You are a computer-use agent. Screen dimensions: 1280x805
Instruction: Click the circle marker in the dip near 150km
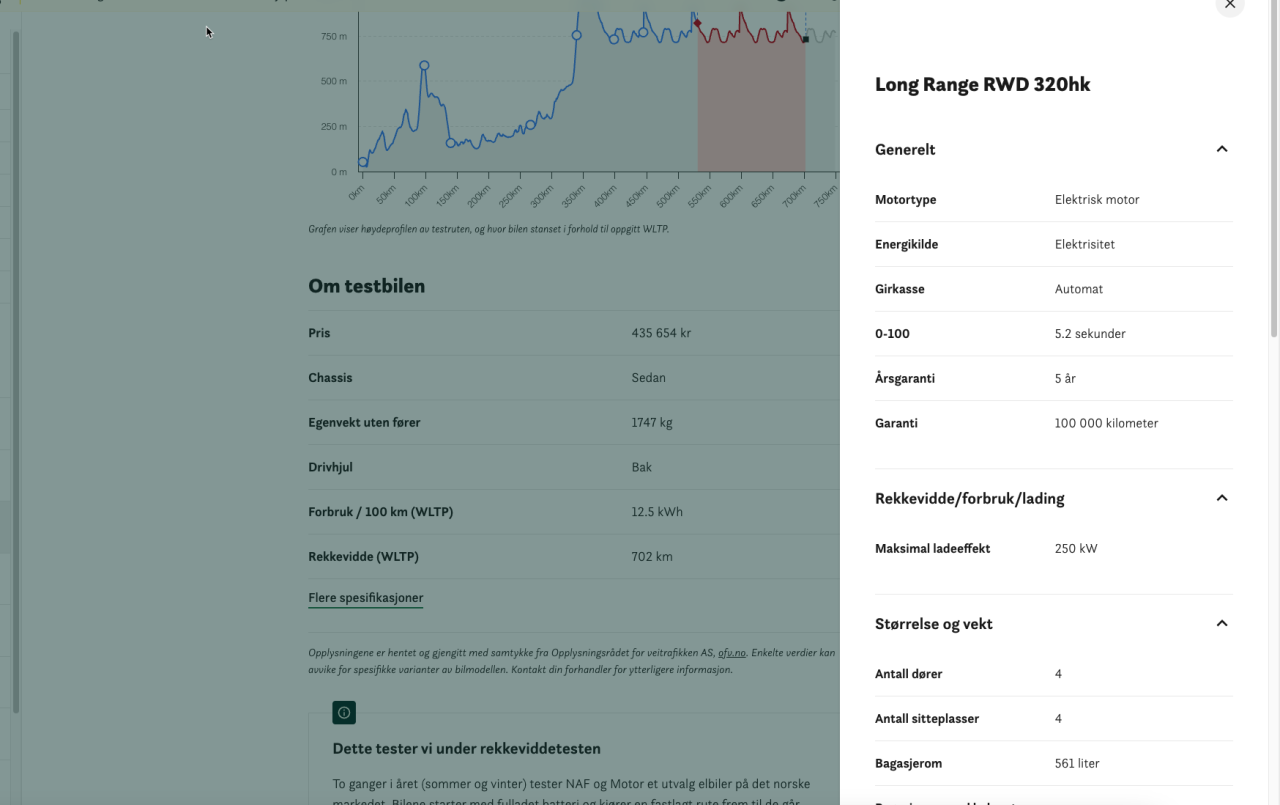450,143
